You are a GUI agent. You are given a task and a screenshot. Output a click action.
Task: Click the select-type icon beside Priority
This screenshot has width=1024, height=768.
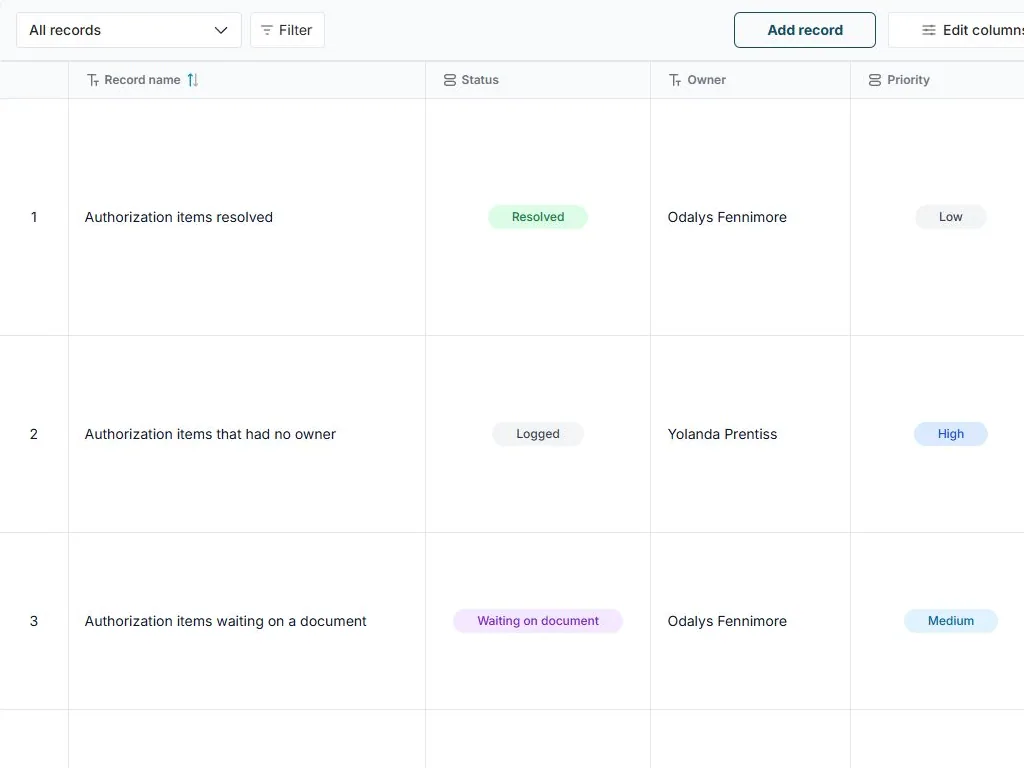tap(875, 80)
